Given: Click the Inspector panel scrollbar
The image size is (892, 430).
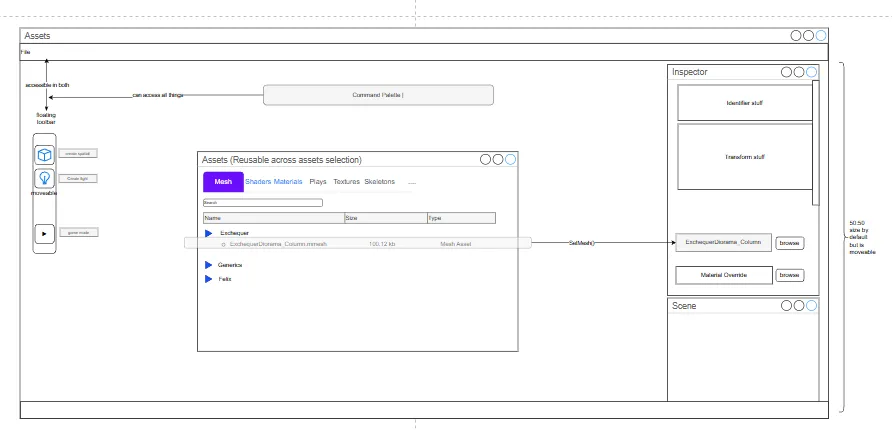Looking at the screenshot, I should 816,142.
